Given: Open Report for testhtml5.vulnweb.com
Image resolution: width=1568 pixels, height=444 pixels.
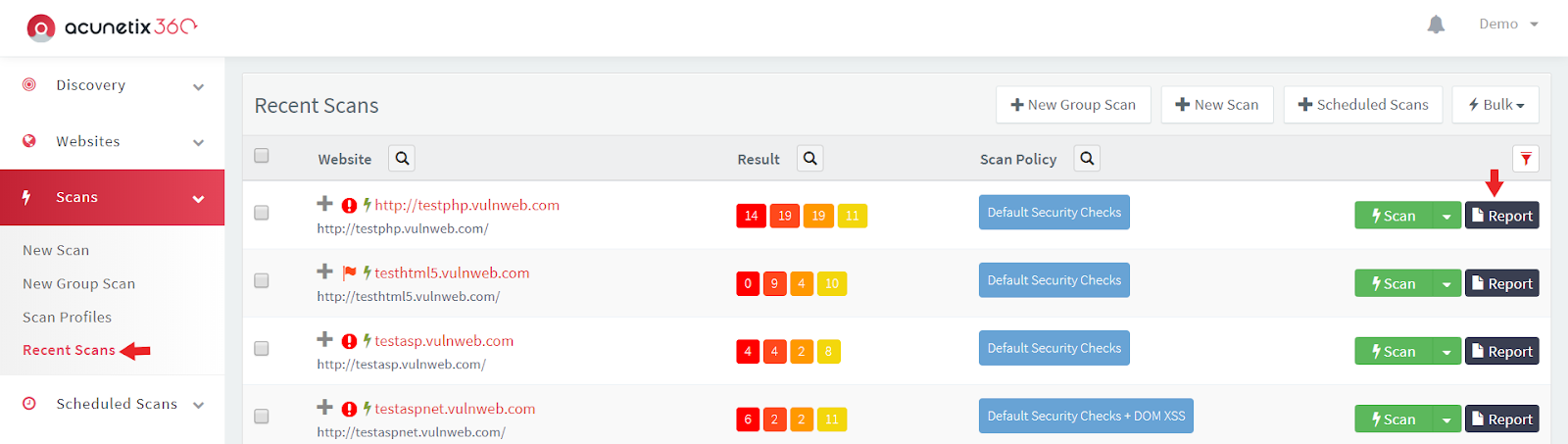Looking at the screenshot, I should [1501, 283].
